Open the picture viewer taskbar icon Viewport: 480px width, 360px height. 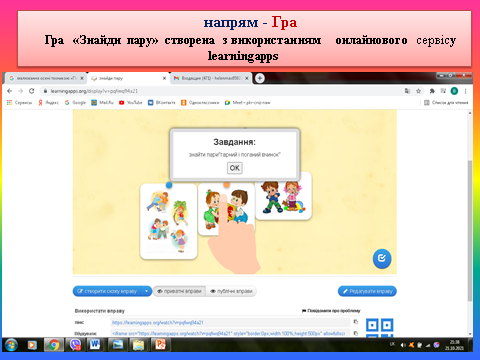pyautogui.click(x=117, y=345)
